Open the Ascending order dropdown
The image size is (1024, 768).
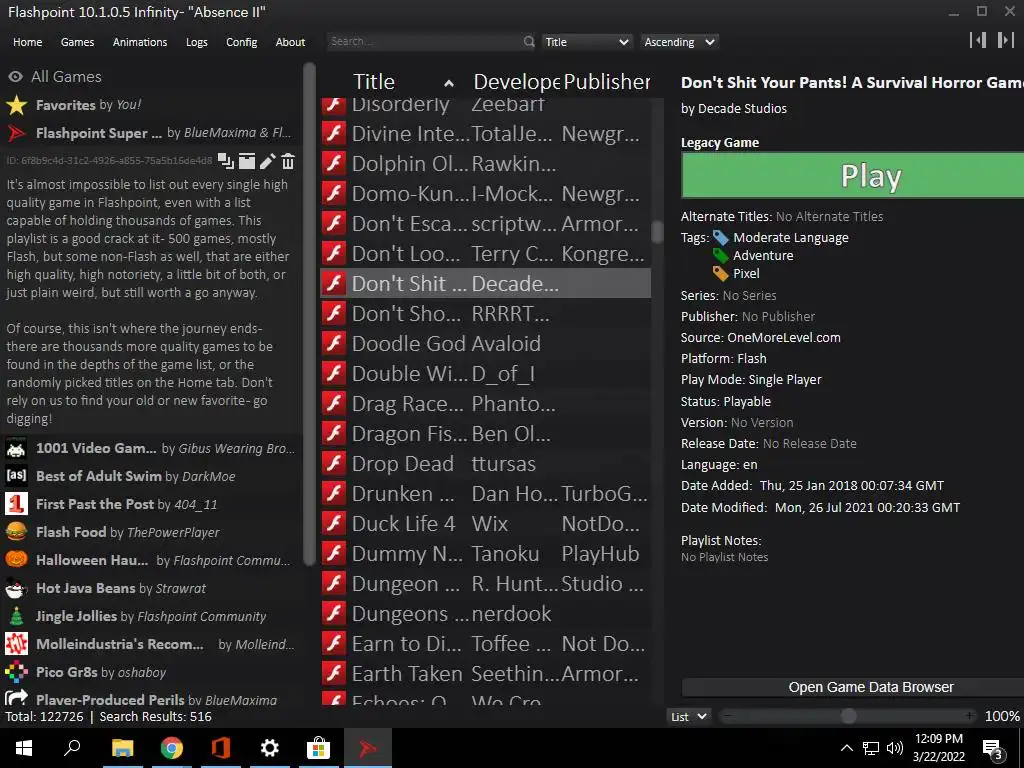pyautogui.click(x=679, y=42)
